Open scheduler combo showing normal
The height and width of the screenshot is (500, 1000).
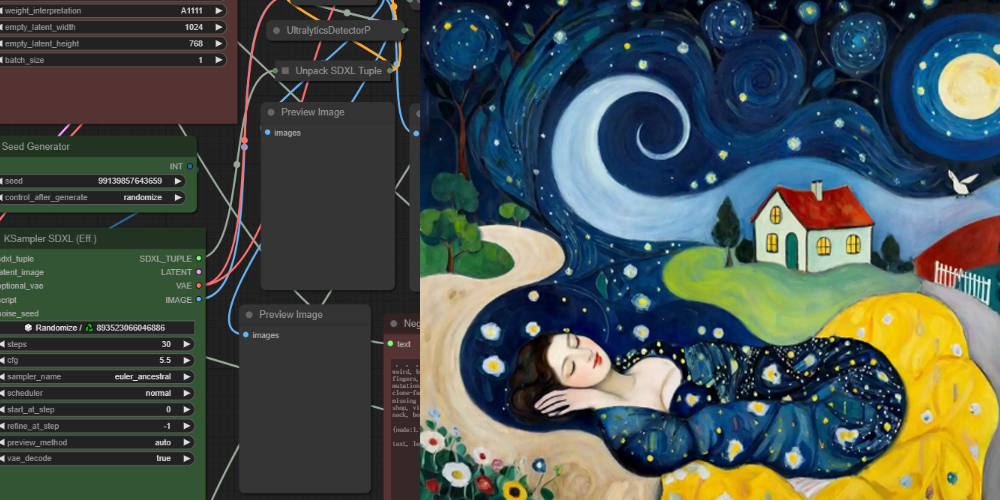(96, 393)
